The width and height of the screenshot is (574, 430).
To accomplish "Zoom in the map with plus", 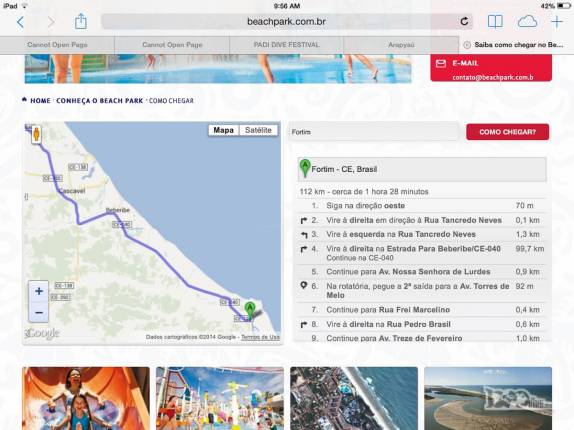I will click(x=39, y=291).
